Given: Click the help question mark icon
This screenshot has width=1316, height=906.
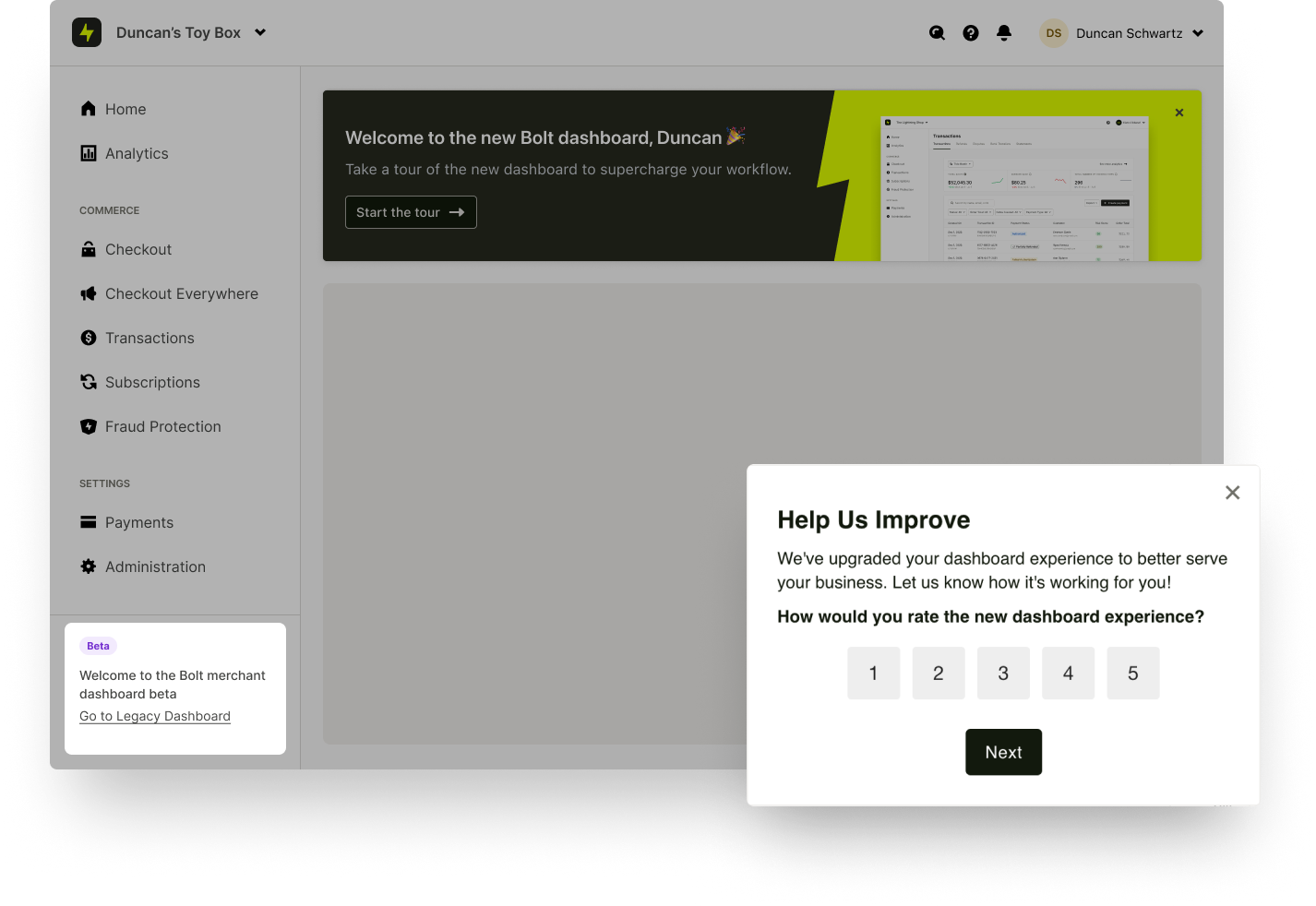Looking at the screenshot, I should (971, 33).
